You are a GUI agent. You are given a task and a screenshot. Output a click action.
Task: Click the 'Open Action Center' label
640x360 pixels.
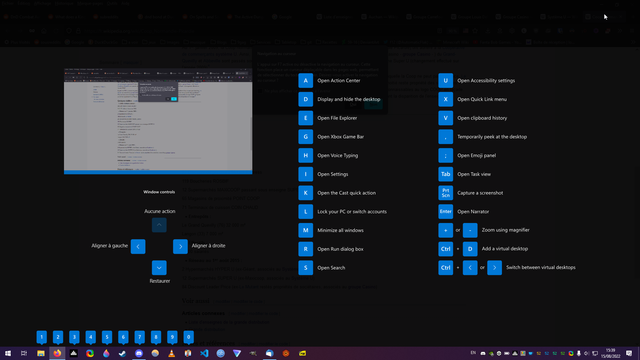coord(339,81)
